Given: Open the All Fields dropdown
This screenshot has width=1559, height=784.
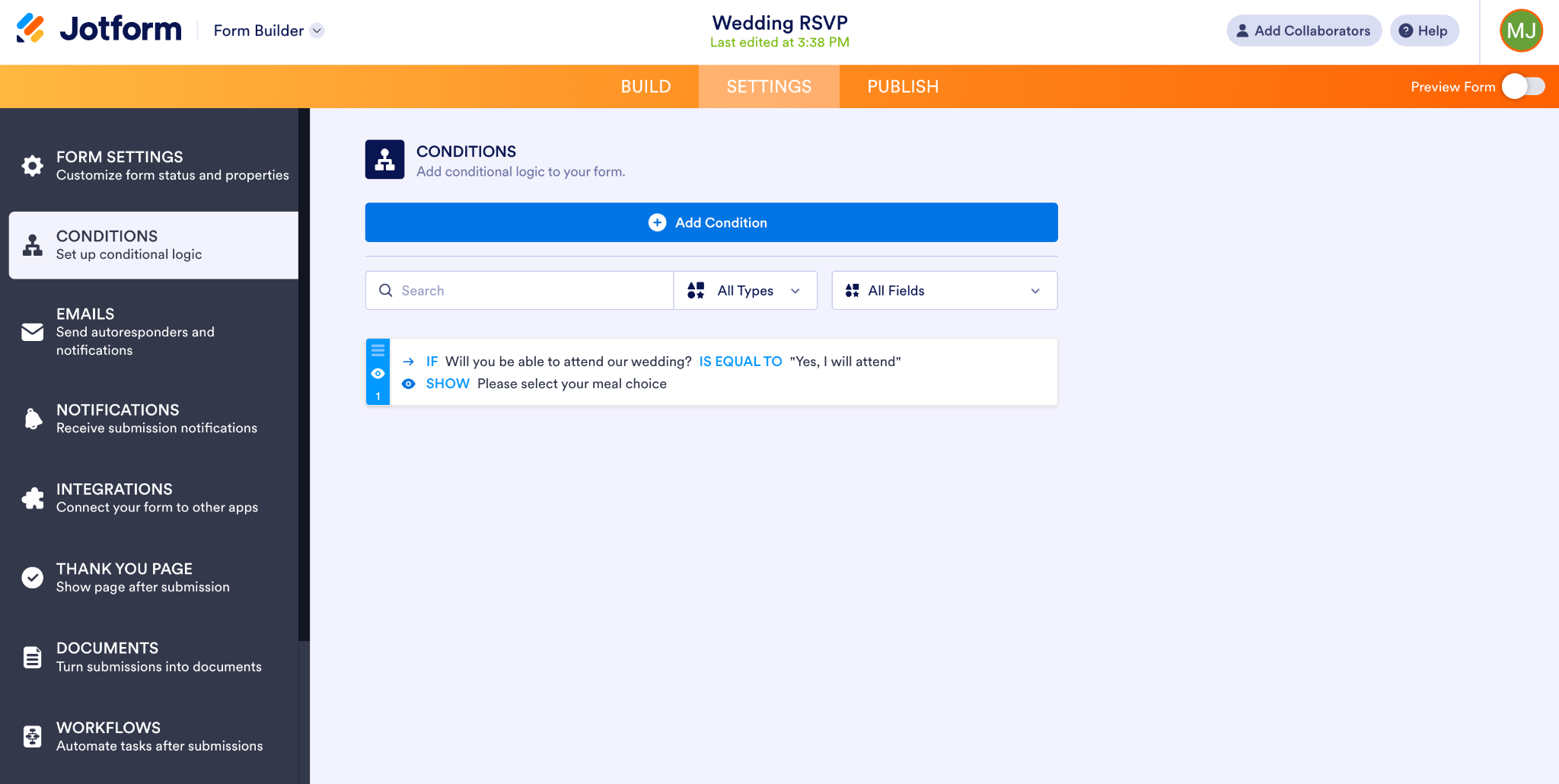Looking at the screenshot, I should pos(944,291).
